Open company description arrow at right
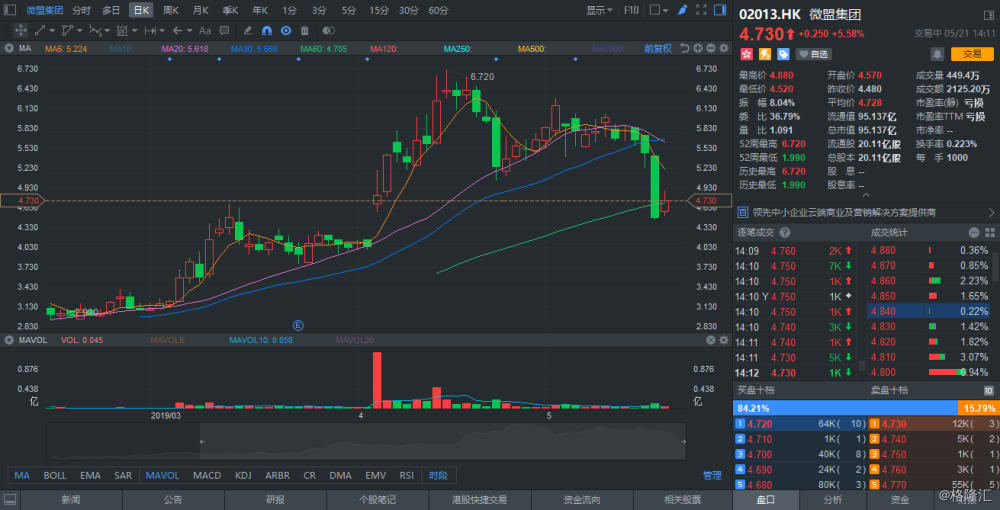Image resolution: width=1000 pixels, height=510 pixels. [991, 212]
